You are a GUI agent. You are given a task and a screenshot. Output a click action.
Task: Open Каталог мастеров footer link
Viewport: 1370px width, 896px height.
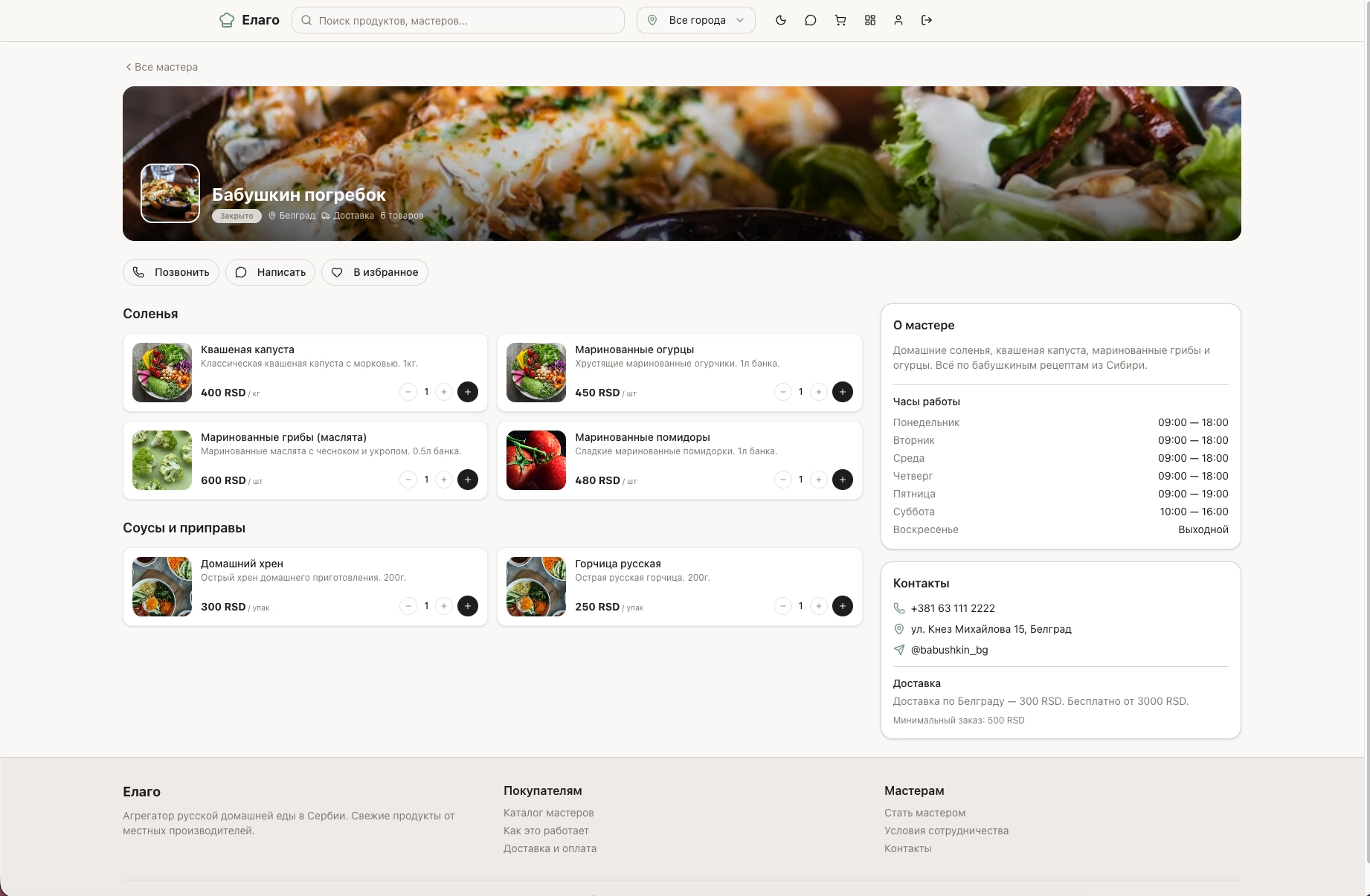(x=549, y=813)
